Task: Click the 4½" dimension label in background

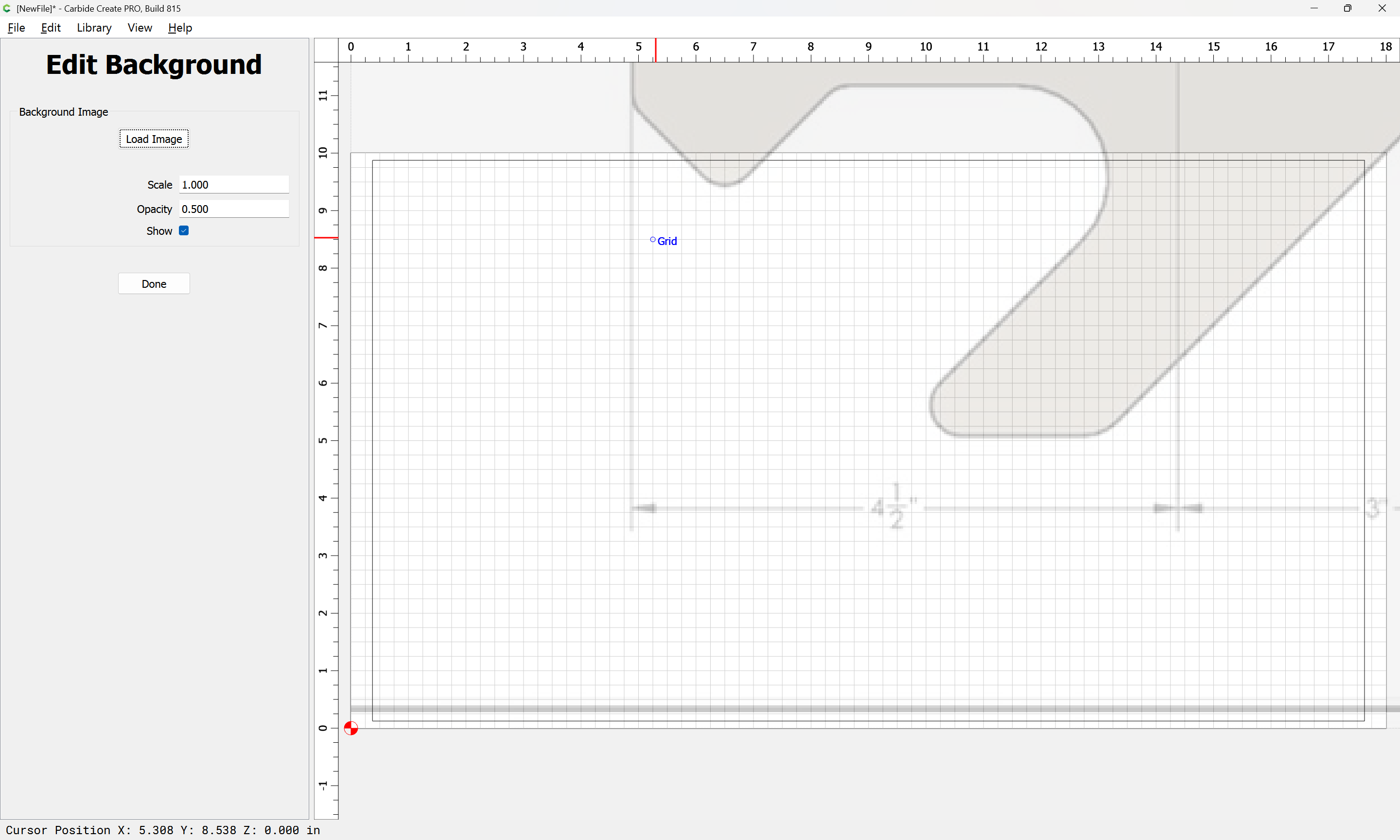Action: coord(894,506)
